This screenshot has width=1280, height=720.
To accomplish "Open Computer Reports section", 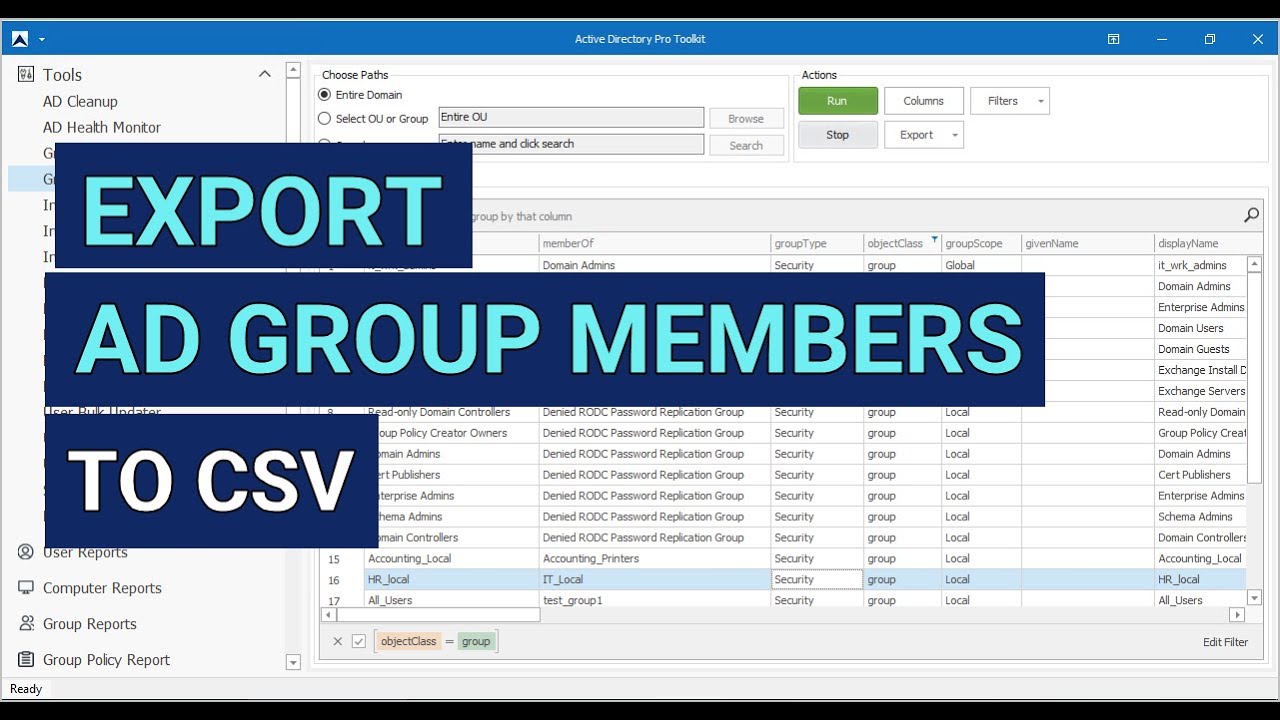I will [x=102, y=588].
